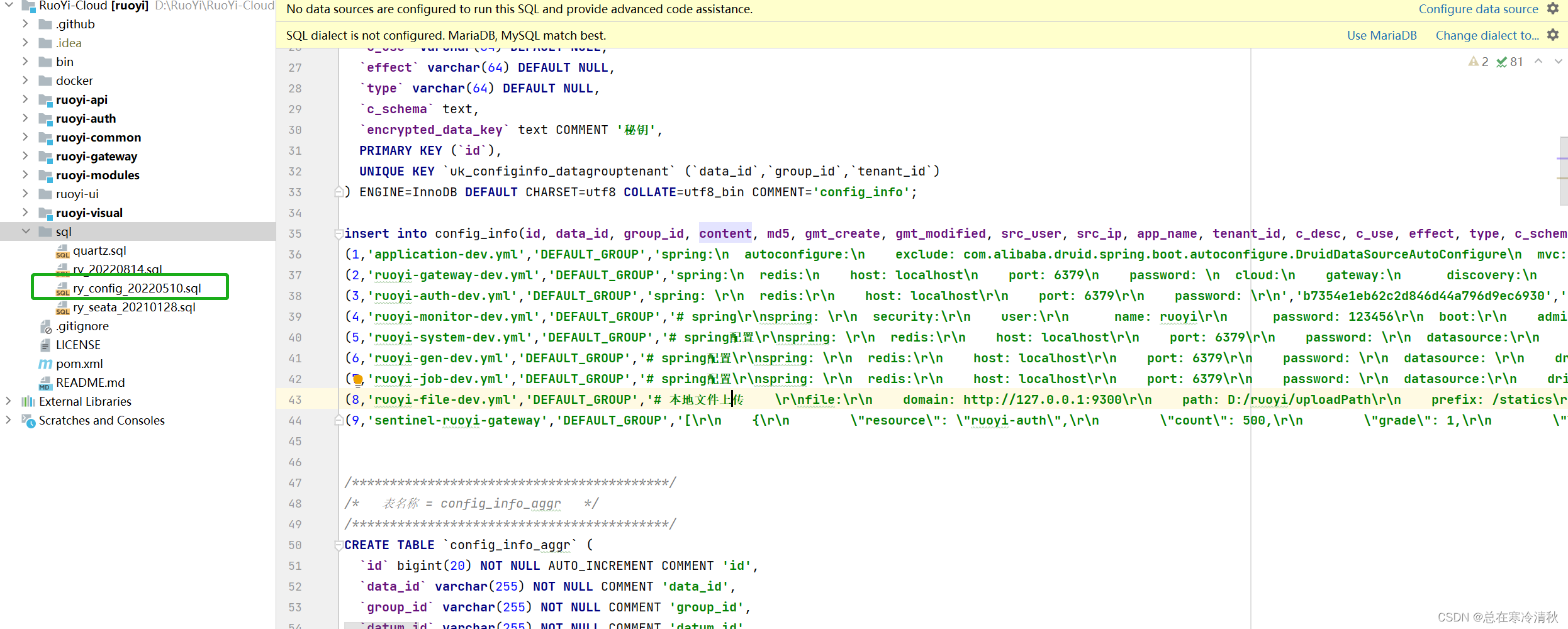Image resolution: width=1568 pixels, height=629 pixels.
Task: Click line number 43 in gutter
Action: coord(295,400)
